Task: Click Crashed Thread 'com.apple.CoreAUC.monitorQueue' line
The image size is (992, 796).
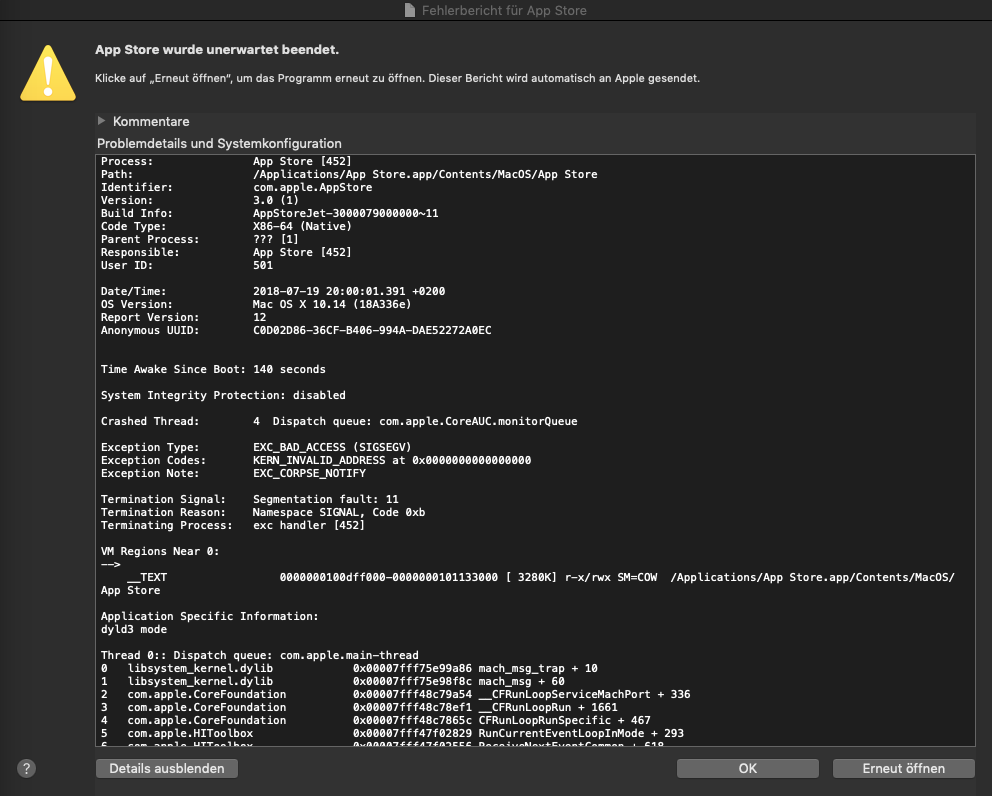Action: [x=339, y=421]
